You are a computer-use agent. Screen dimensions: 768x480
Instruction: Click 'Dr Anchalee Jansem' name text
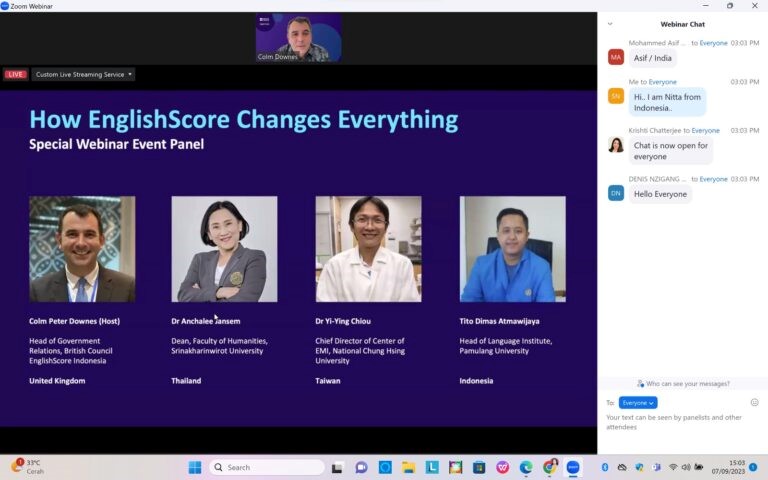pyautogui.click(x=206, y=321)
